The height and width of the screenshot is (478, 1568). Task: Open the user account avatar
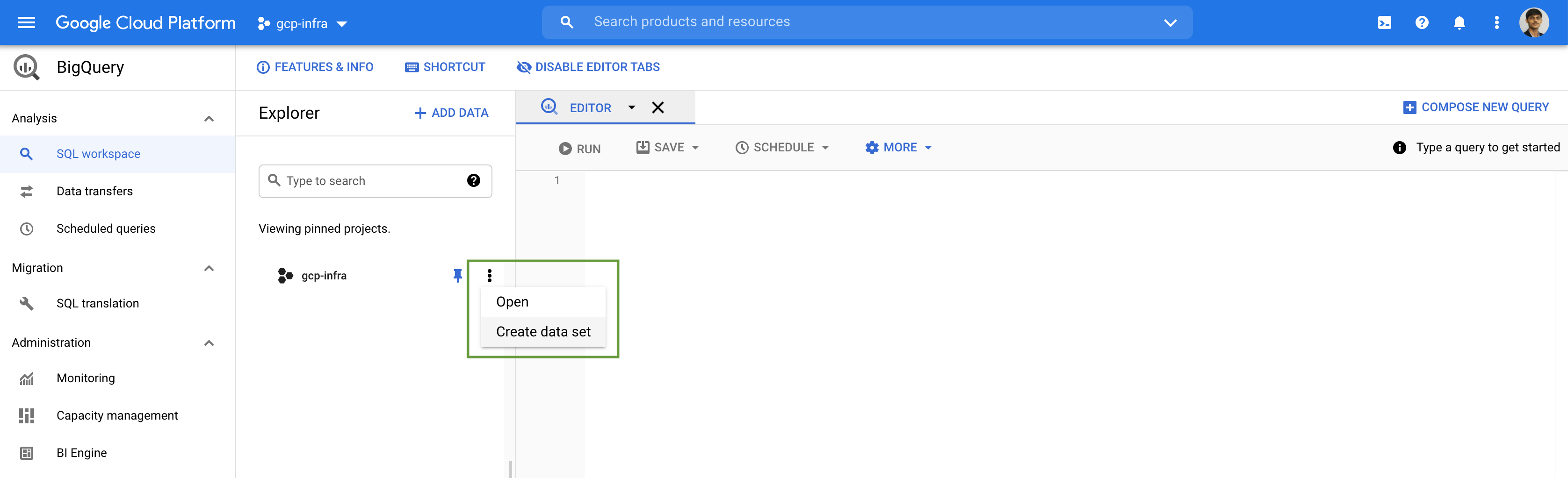[x=1533, y=22]
